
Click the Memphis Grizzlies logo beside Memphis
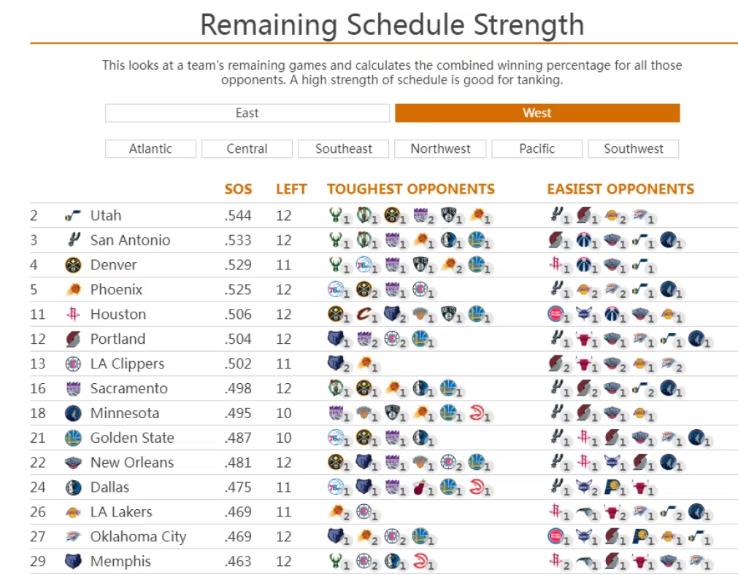(x=73, y=561)
